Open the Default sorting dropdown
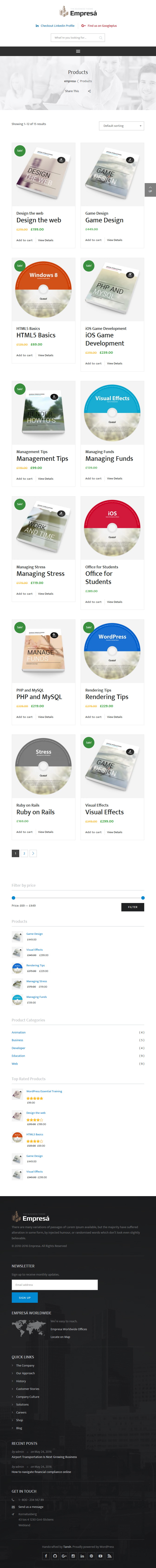Screen dimensions: 156x1568 point(121,126)
